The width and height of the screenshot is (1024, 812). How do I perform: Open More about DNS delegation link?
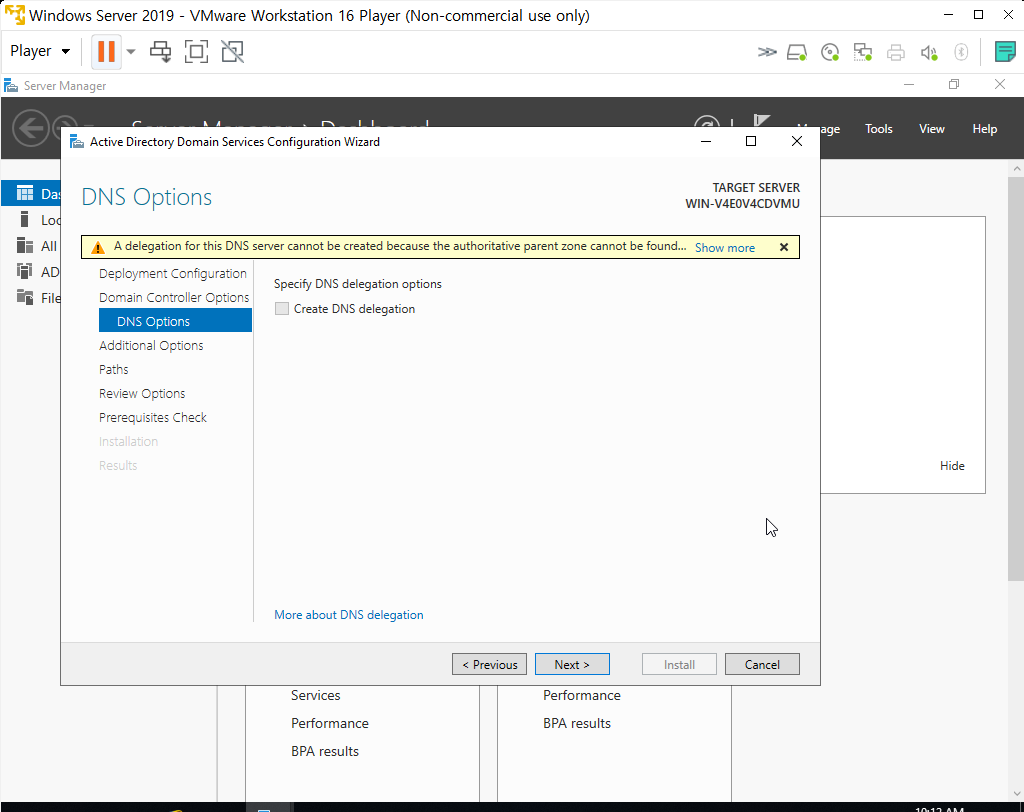point(349,615)
